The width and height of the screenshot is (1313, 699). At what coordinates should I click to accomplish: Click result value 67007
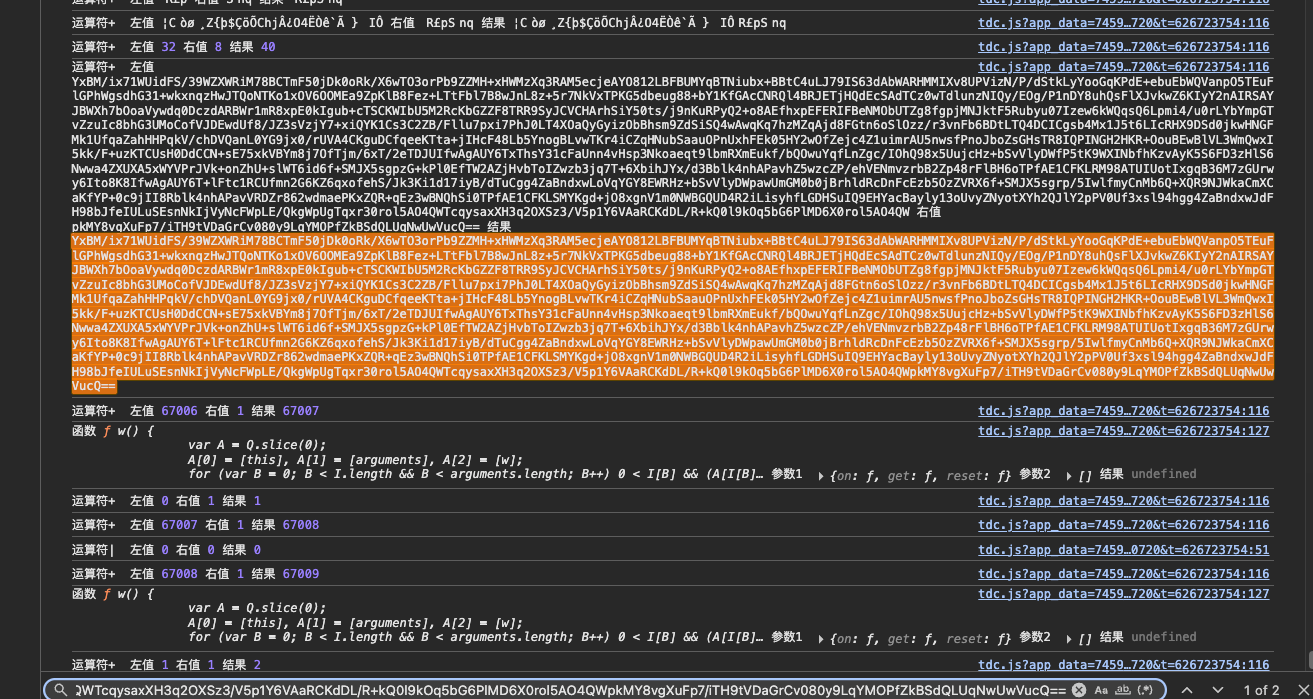(301, 411)
